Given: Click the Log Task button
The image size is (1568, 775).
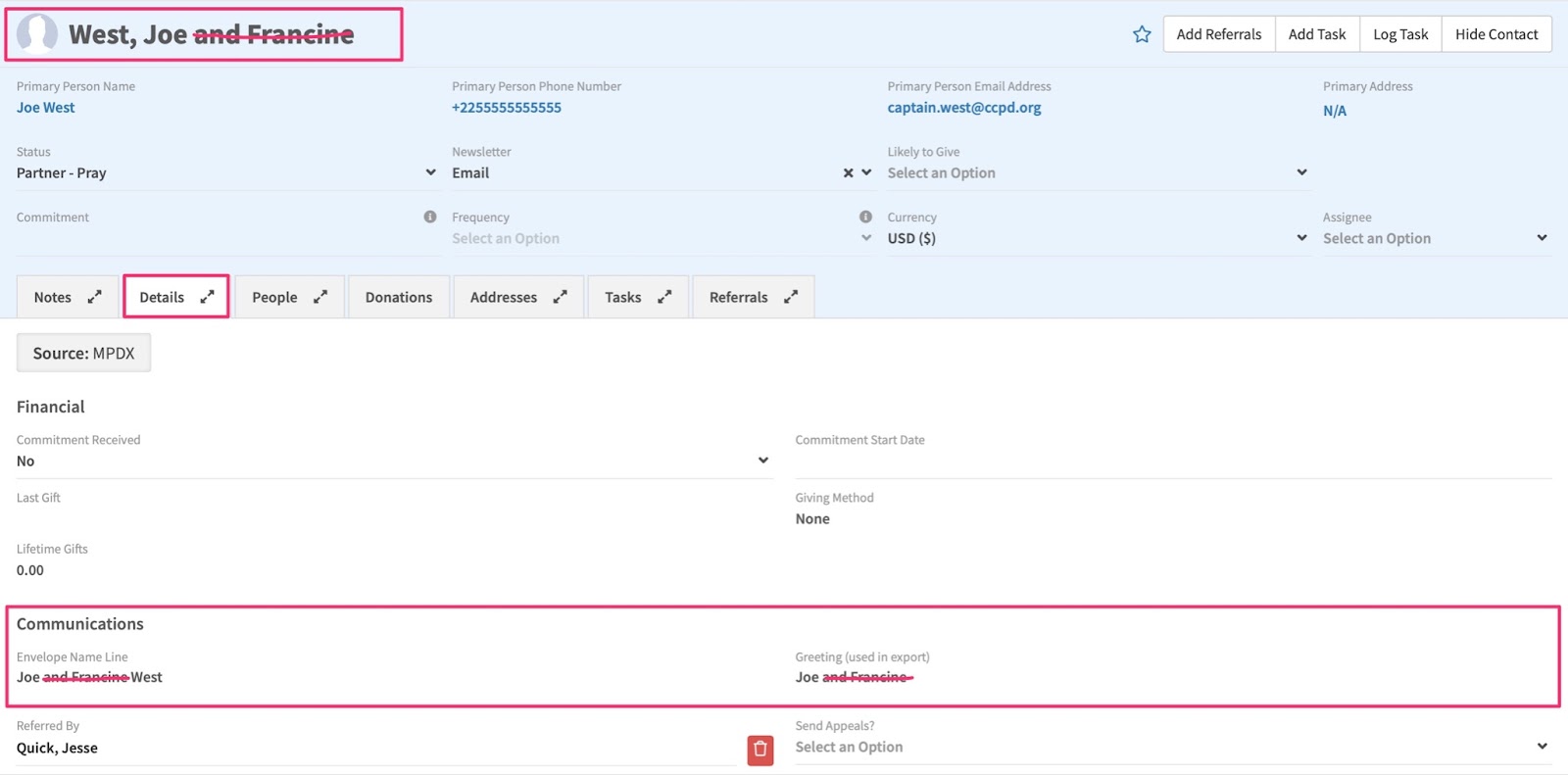Looking at the screenshot, I should point(1400,34).
